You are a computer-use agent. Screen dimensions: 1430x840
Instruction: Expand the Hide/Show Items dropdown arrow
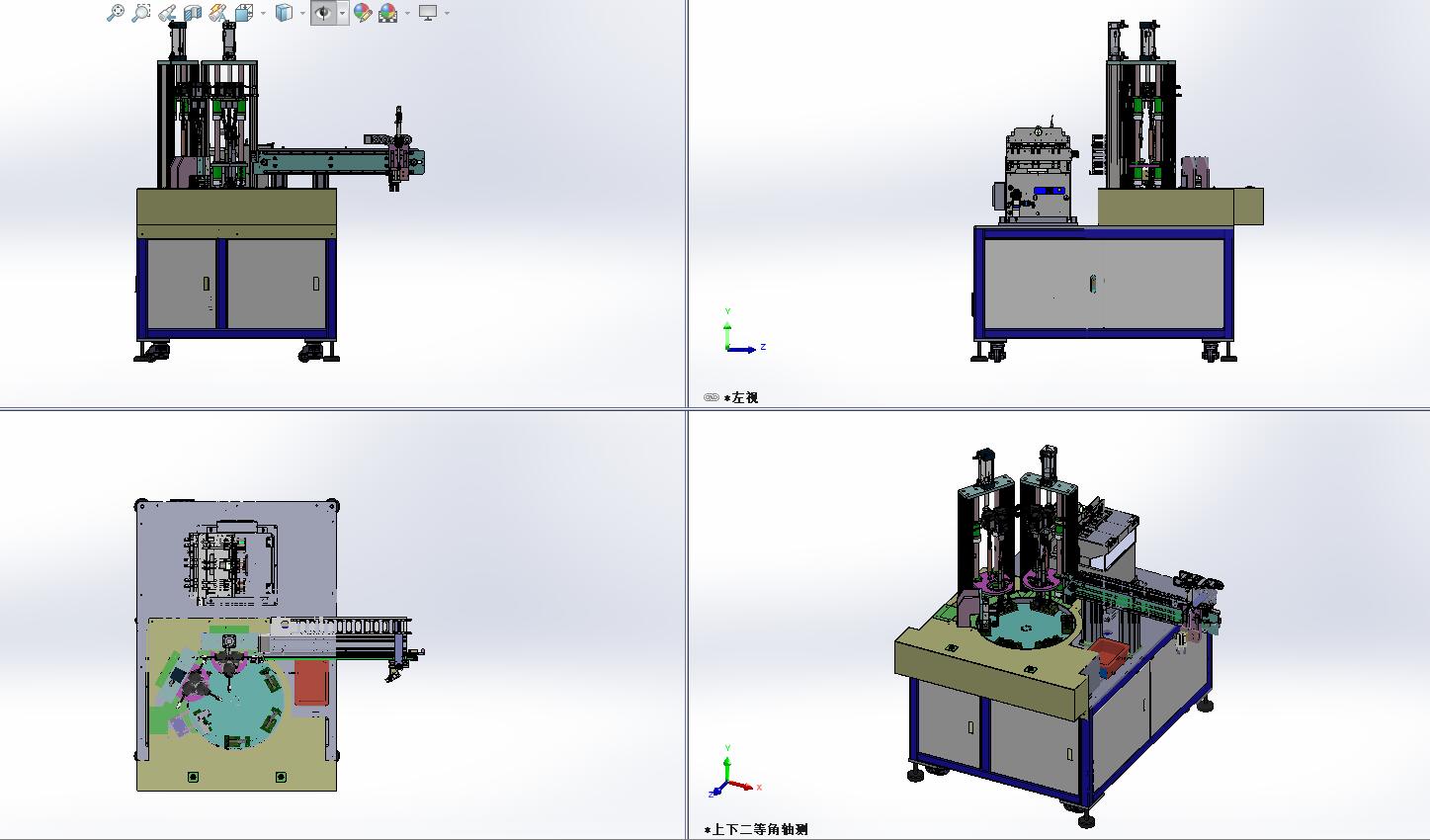pyautogui.click(x=342, y=13)
